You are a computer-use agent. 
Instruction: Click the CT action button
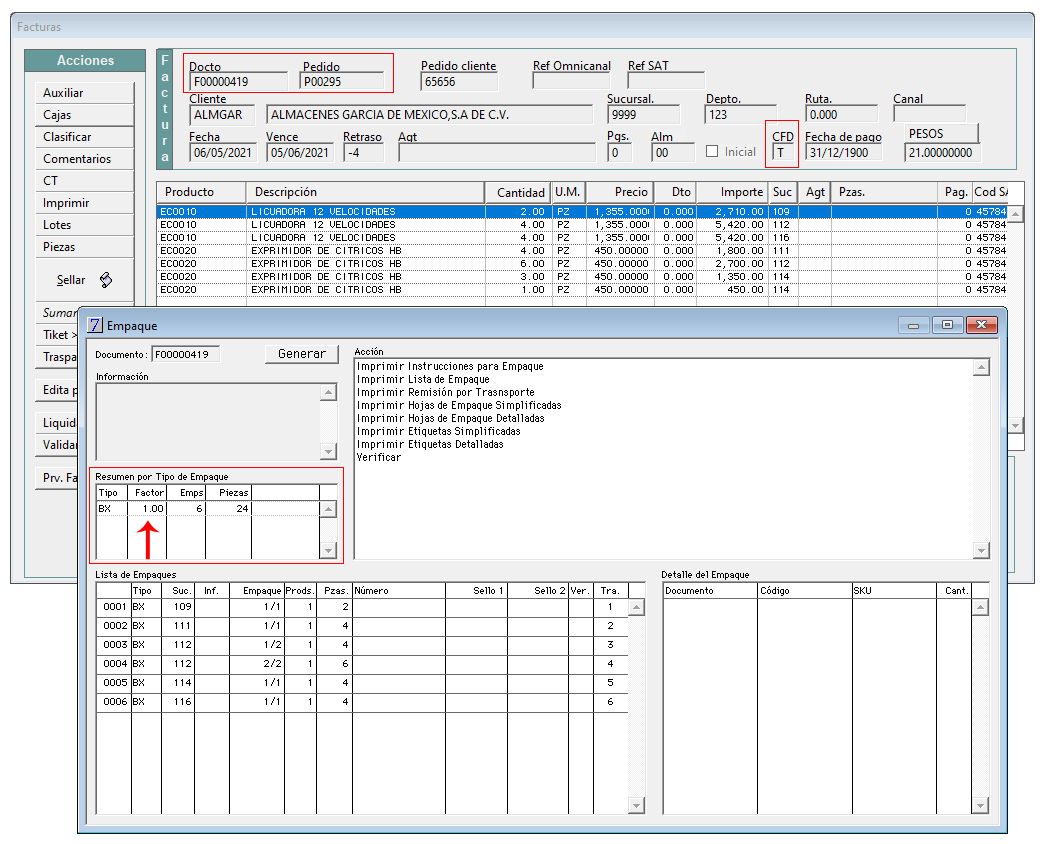point(84,181)
